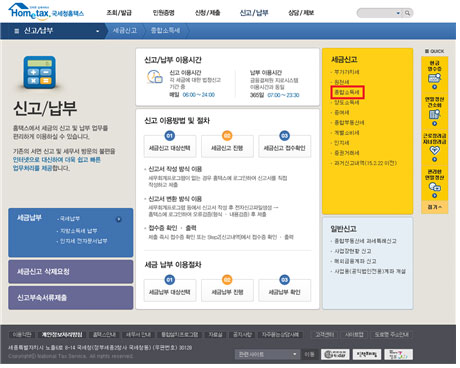Screen dimensions: 460x368
Task: Click arrow button under 근로장려금 quick item
Action: (434, 159)
